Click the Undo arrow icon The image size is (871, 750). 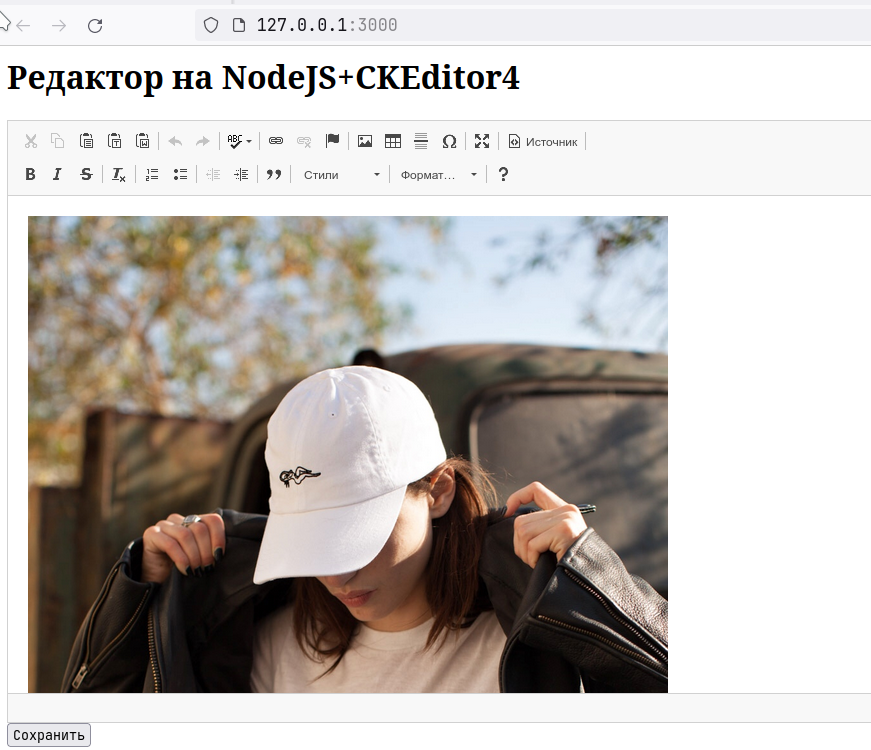[x=175, y=141]
